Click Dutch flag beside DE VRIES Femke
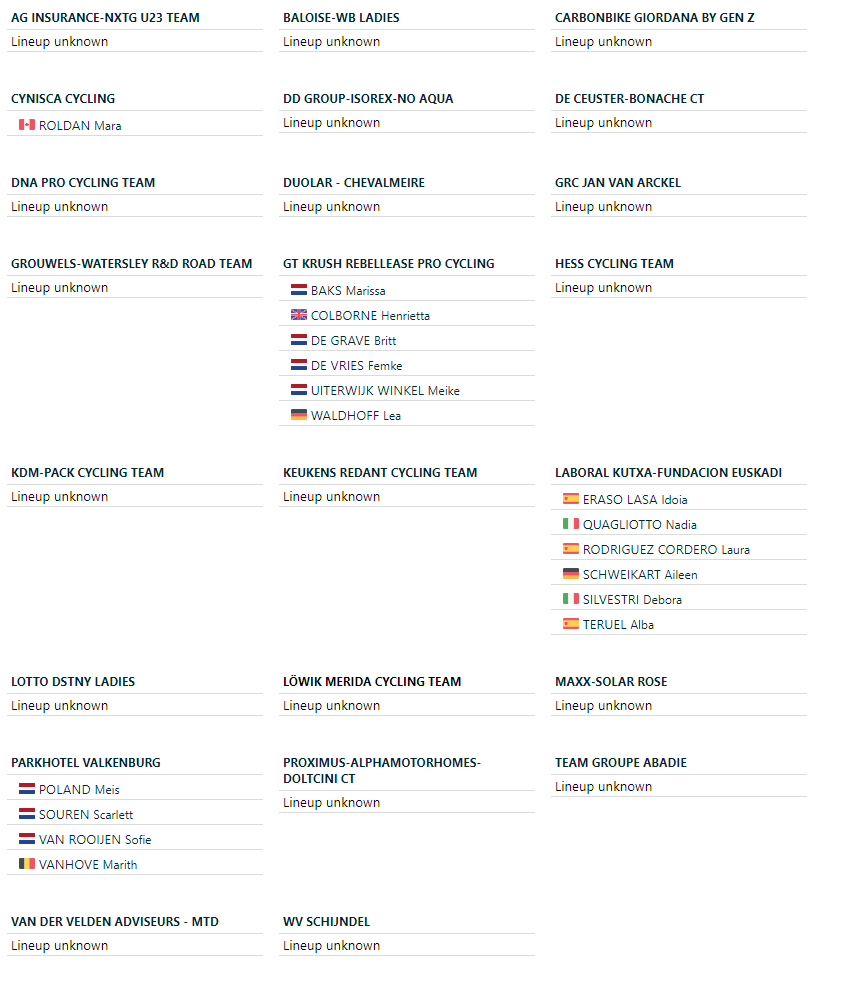844x991 pixels. [x=298, y=365]
